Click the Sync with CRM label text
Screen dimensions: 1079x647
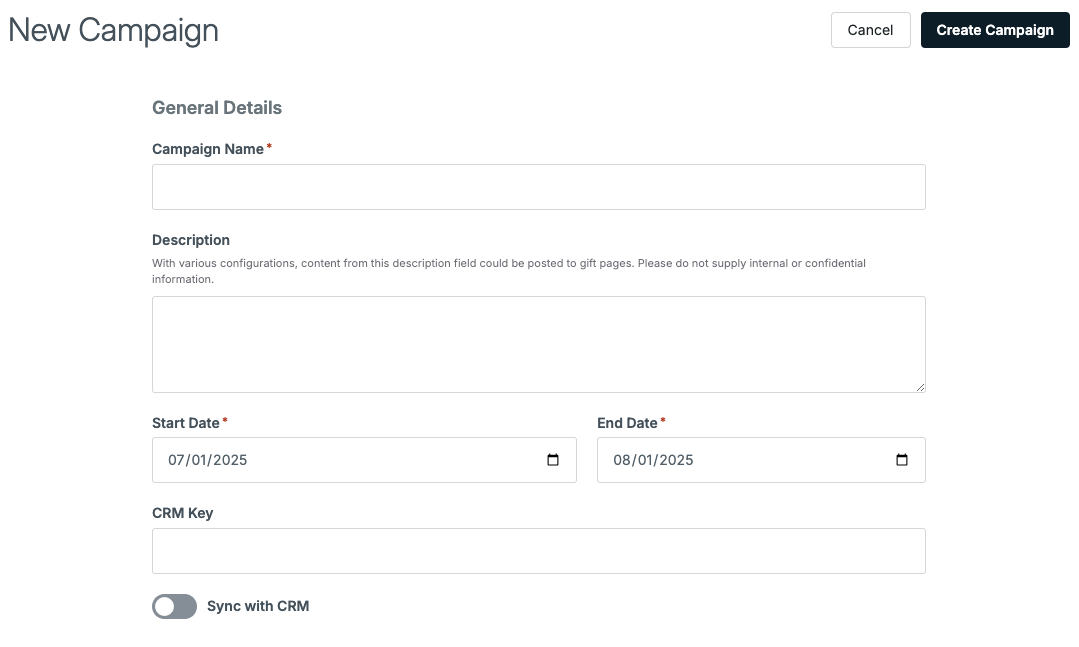pyautogui.click(x=258, y=606)
